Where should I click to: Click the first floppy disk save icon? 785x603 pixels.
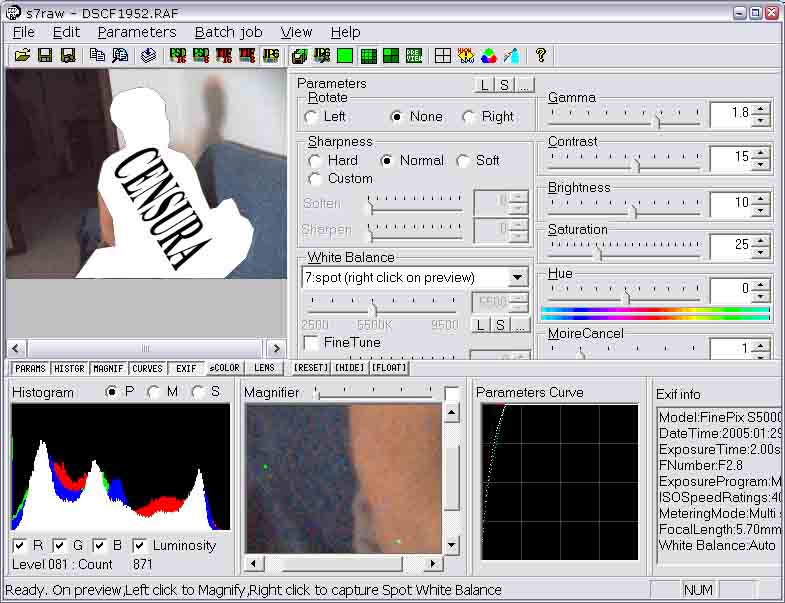(45, 56)
